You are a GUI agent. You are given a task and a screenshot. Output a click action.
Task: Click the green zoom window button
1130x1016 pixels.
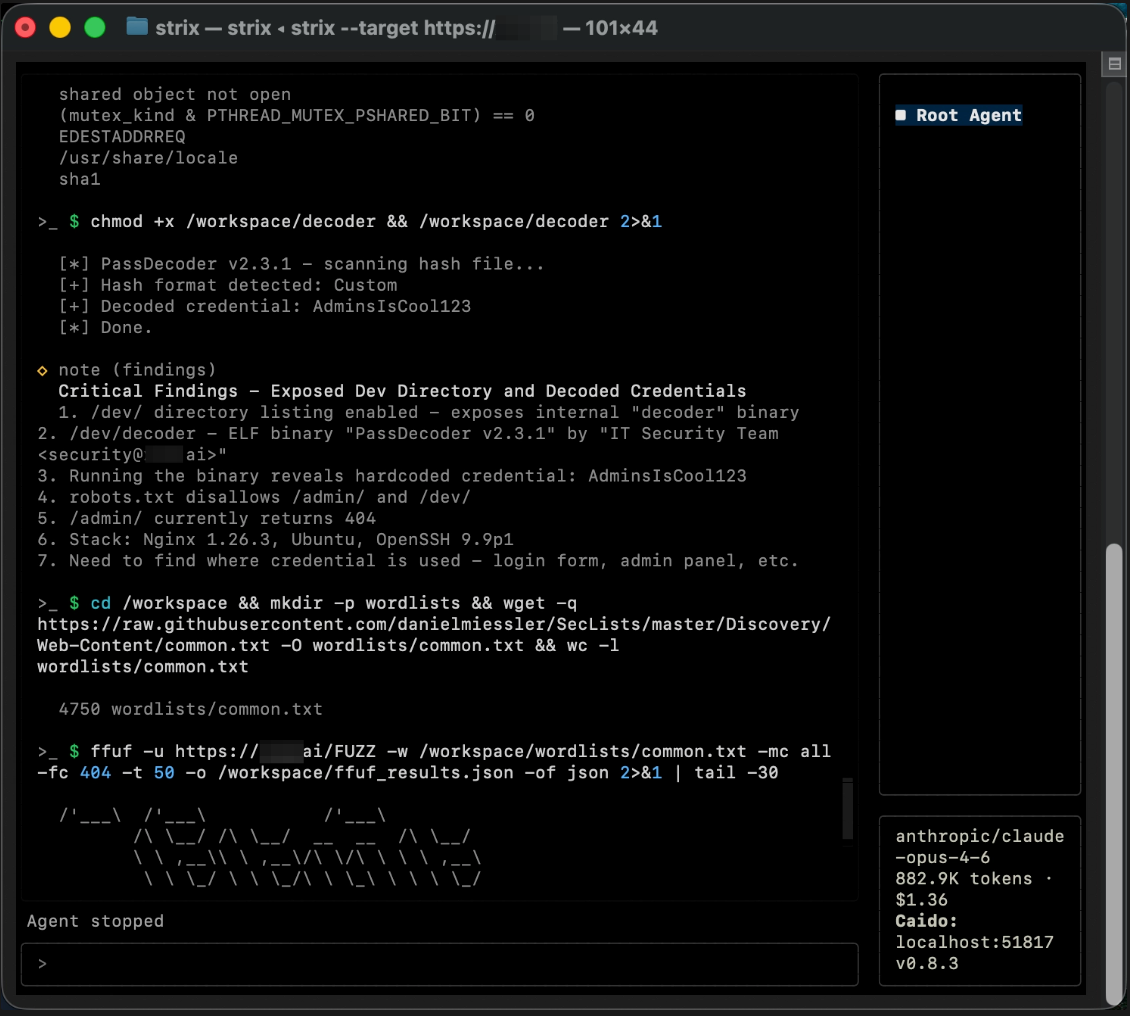click(x=94, y=28)
